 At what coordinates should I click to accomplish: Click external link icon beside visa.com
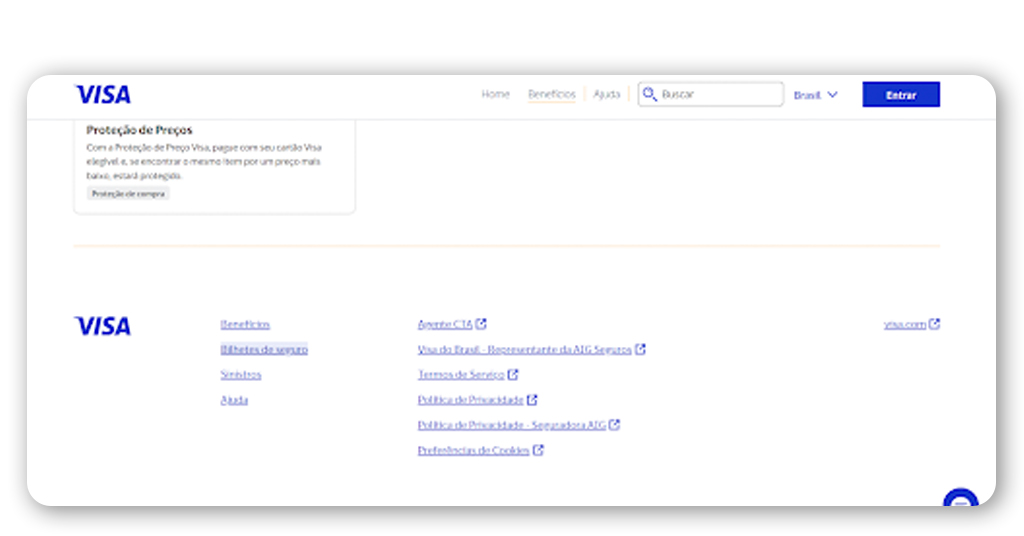click(935, 324)
